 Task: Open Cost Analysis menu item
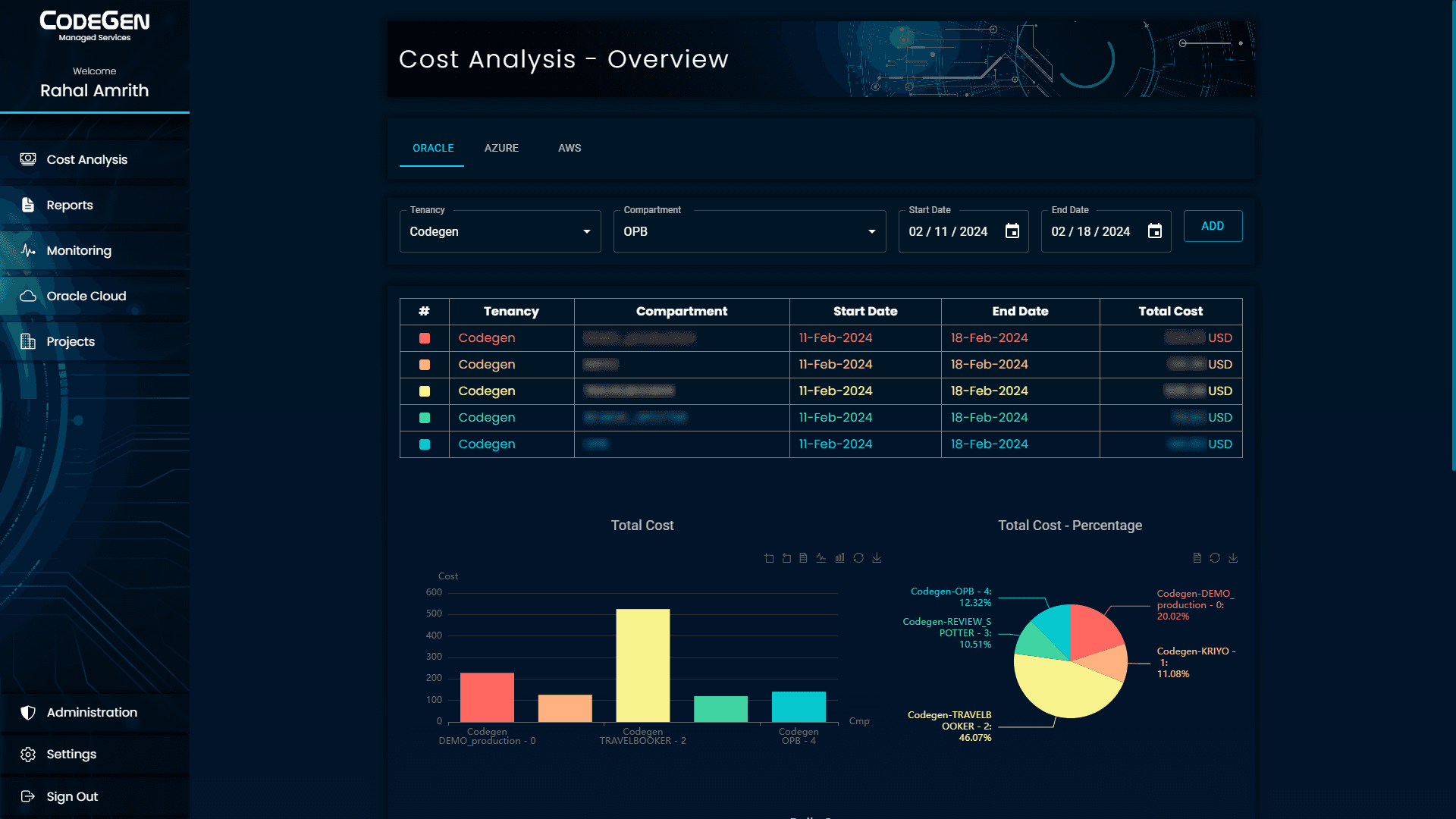(95, 159)
